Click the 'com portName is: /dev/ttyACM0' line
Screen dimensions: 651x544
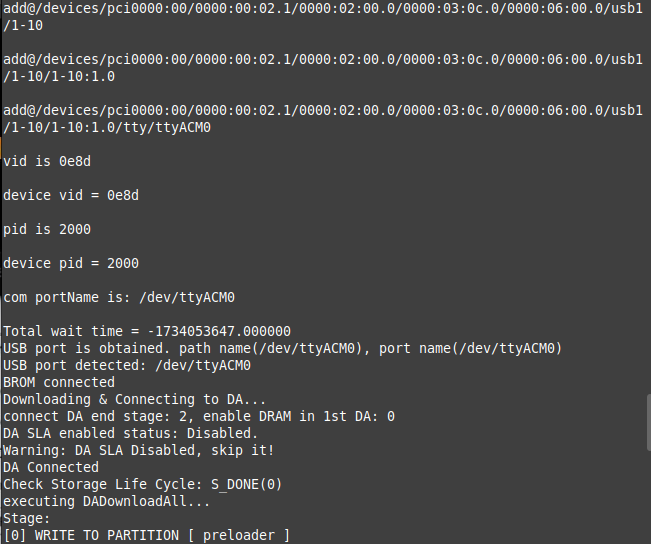pos(119,297)
